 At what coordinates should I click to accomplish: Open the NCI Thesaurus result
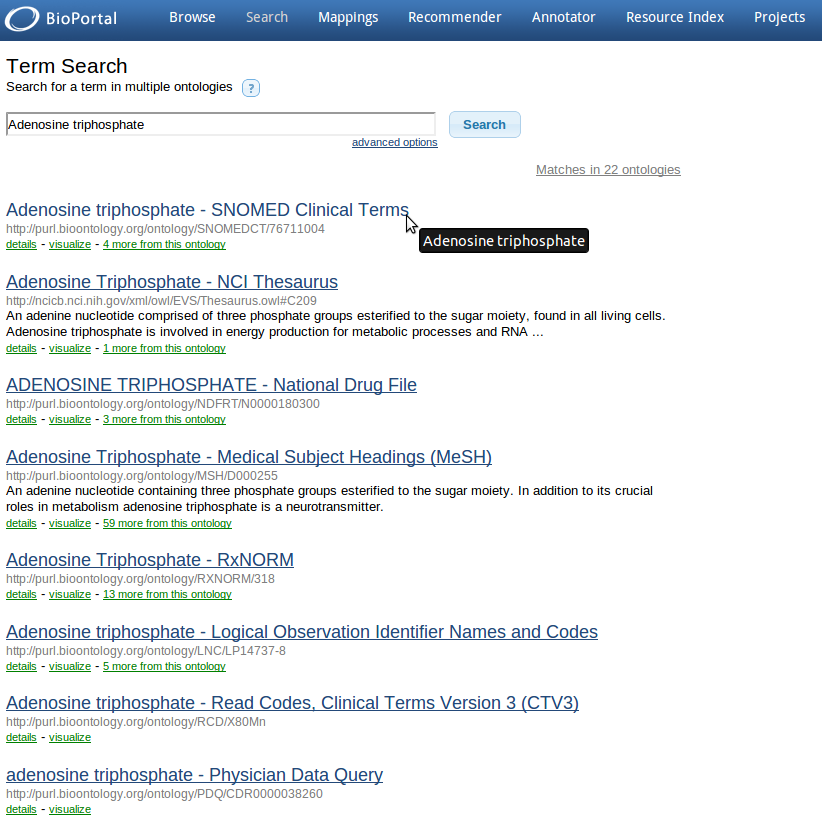pyautogui.click(x=172, y=282)
